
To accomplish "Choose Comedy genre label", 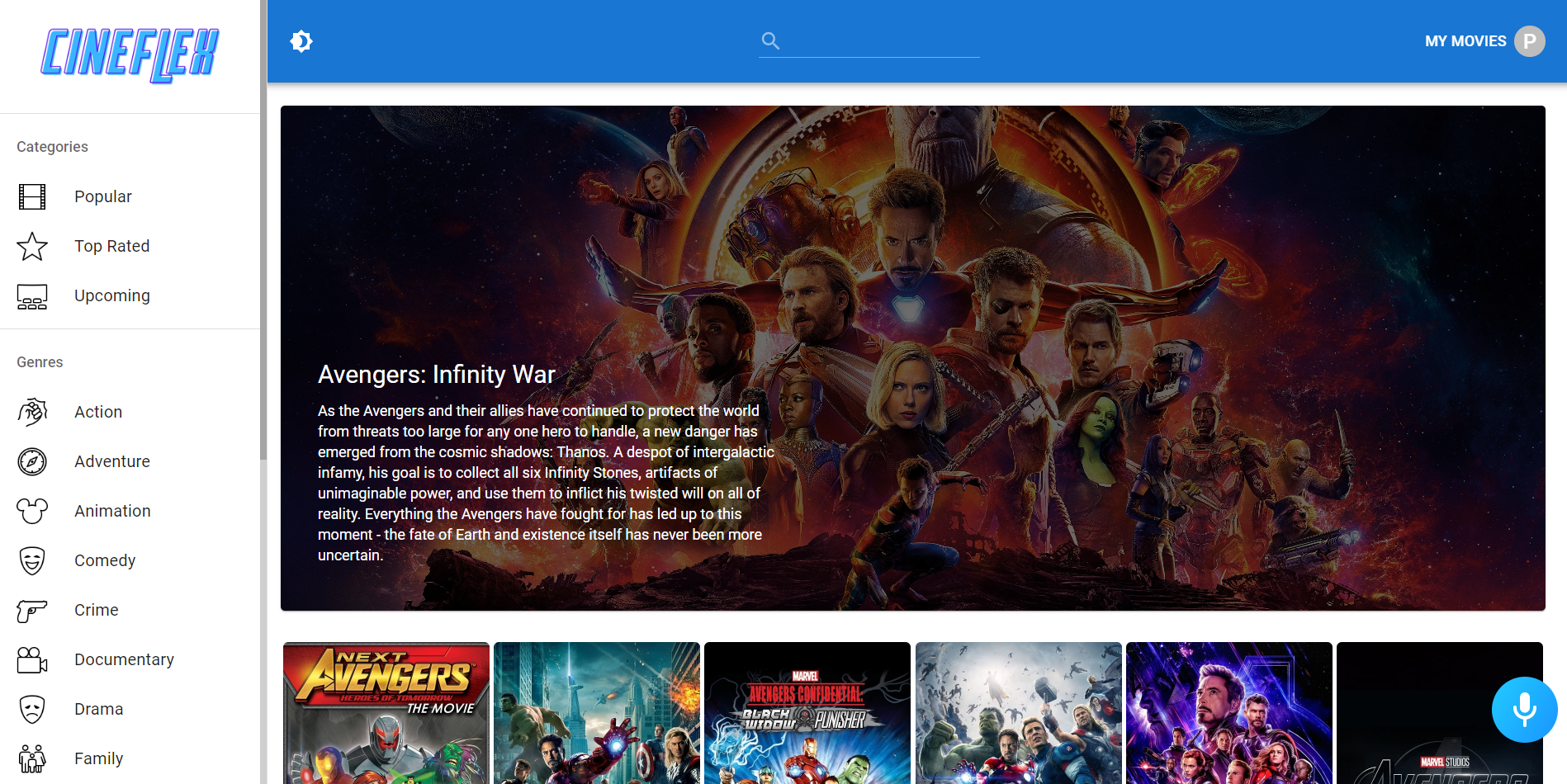I will [x=105, y=560].
